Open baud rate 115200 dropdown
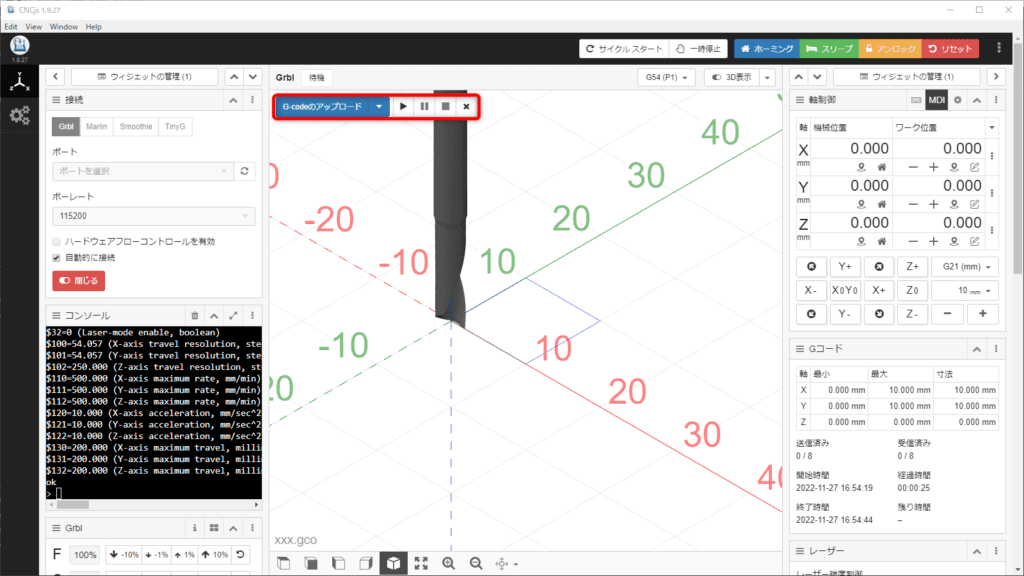The image size is (1024, 576). click(x=153, y=216)
